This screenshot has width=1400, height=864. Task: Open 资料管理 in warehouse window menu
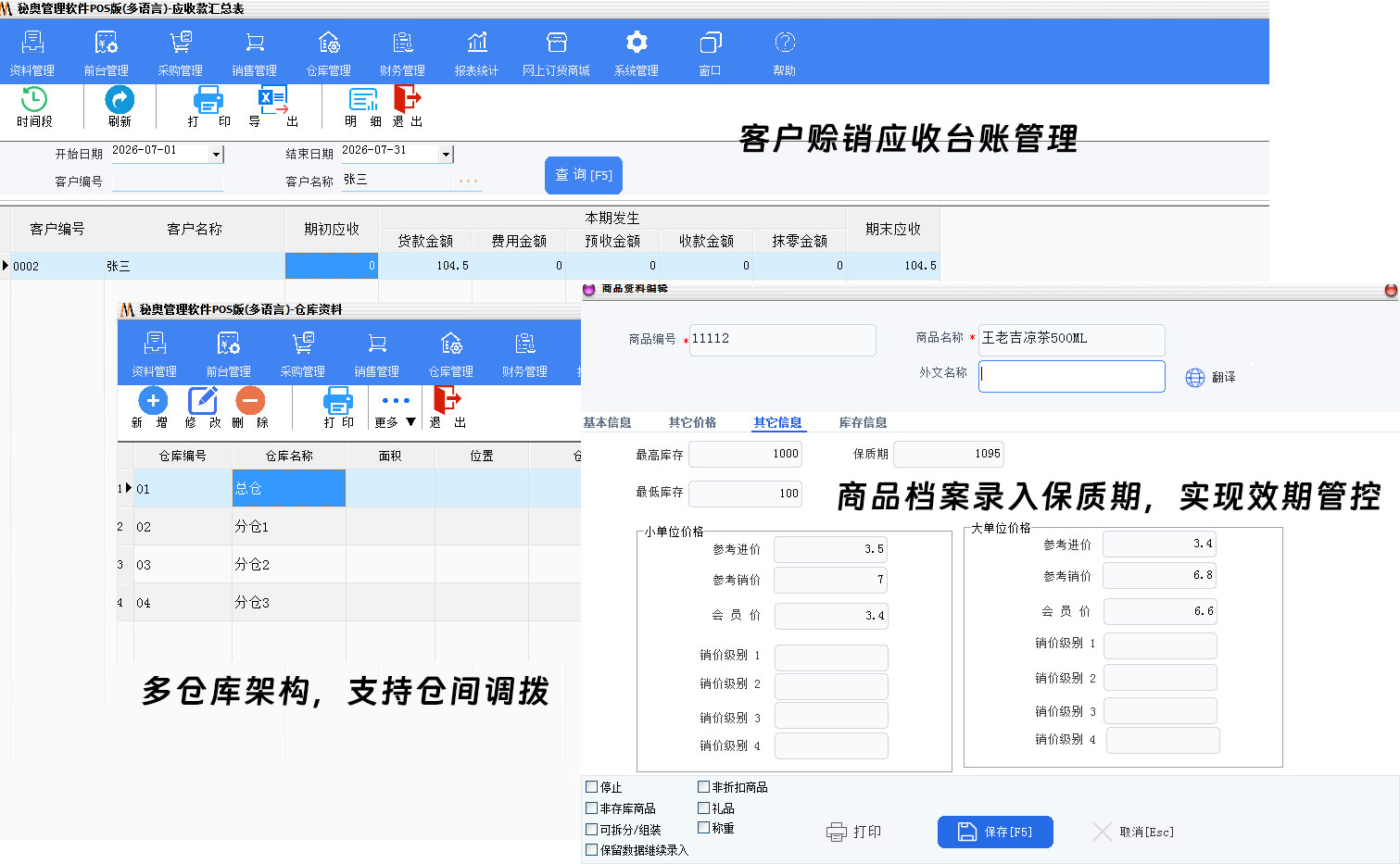coord(155,355)
